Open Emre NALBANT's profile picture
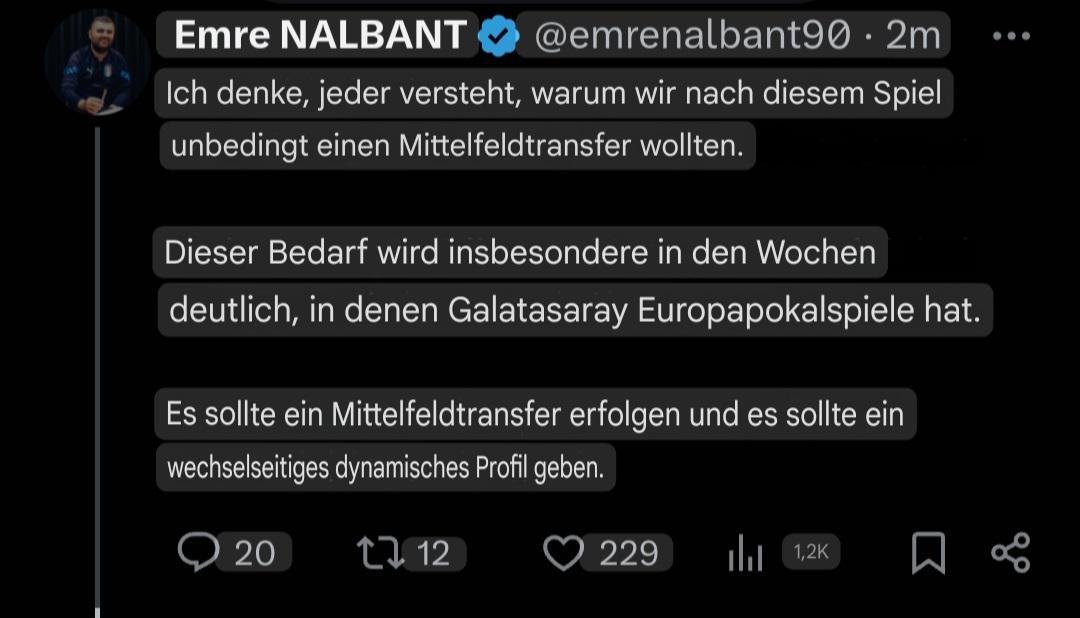This screenshot has height=618, width=1080. [96, 64]
